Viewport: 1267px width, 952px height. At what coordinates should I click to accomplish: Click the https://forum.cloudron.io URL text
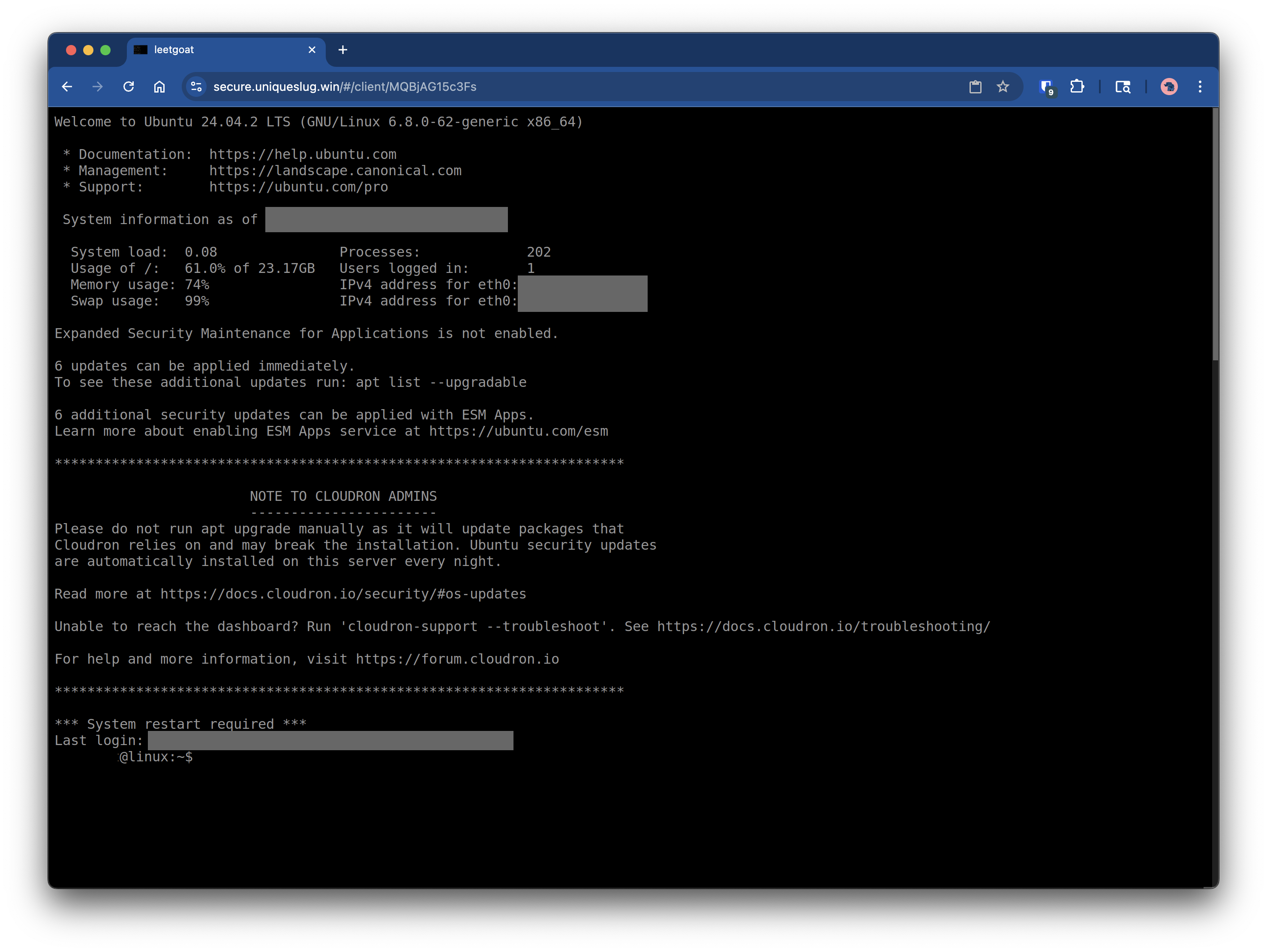coord(457,659)
